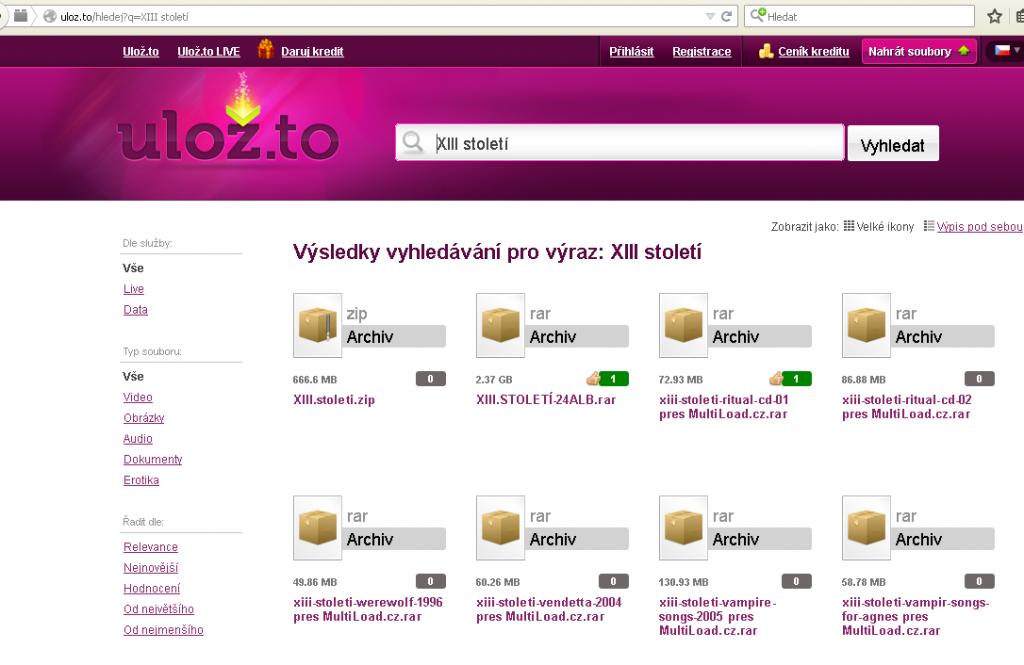Sort results Od nejmenšího

tap(163, 630)
